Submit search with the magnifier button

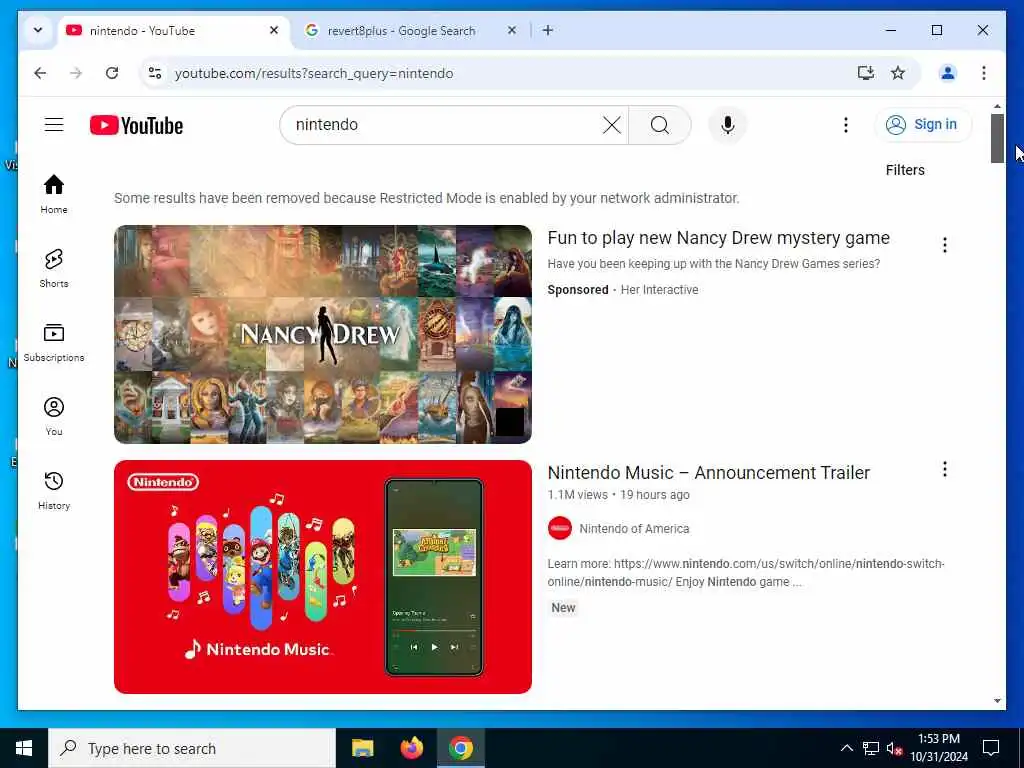tap(660, 125)
